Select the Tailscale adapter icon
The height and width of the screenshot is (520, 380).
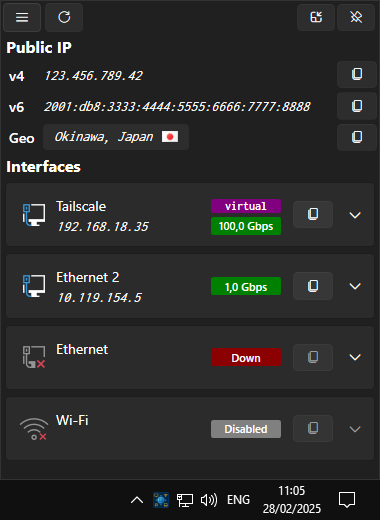point(34,215)
